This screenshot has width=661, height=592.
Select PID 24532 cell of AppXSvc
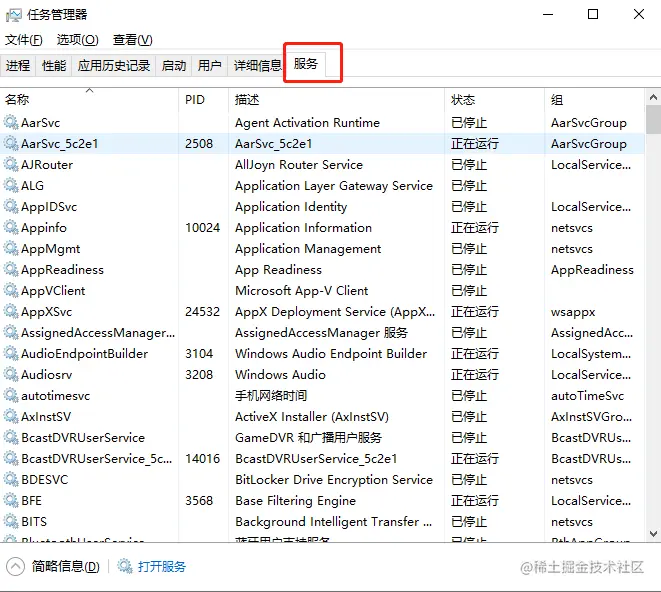[x=202, y=312]
